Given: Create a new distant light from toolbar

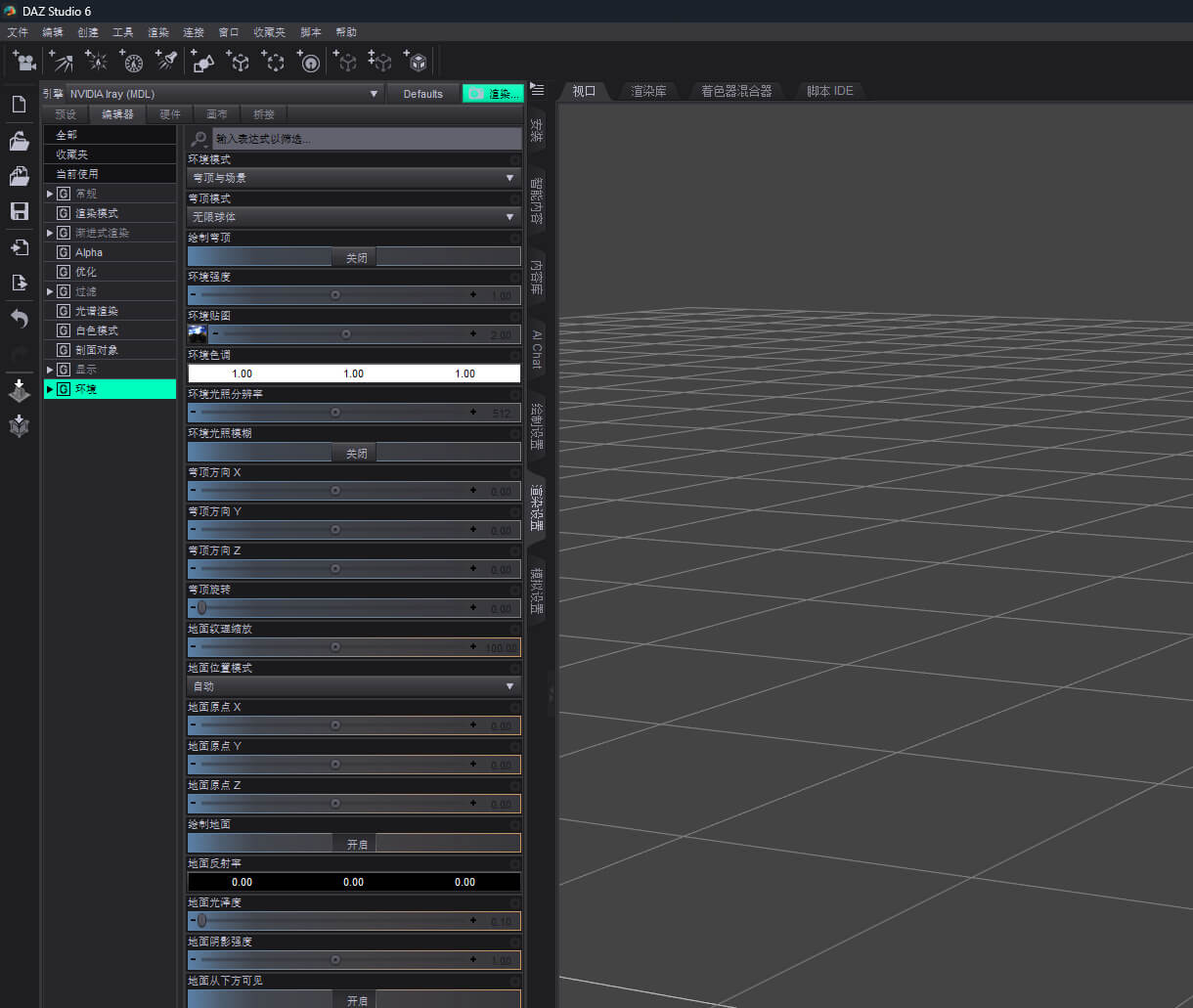Looking at the screenshot, I should point(62,62).
